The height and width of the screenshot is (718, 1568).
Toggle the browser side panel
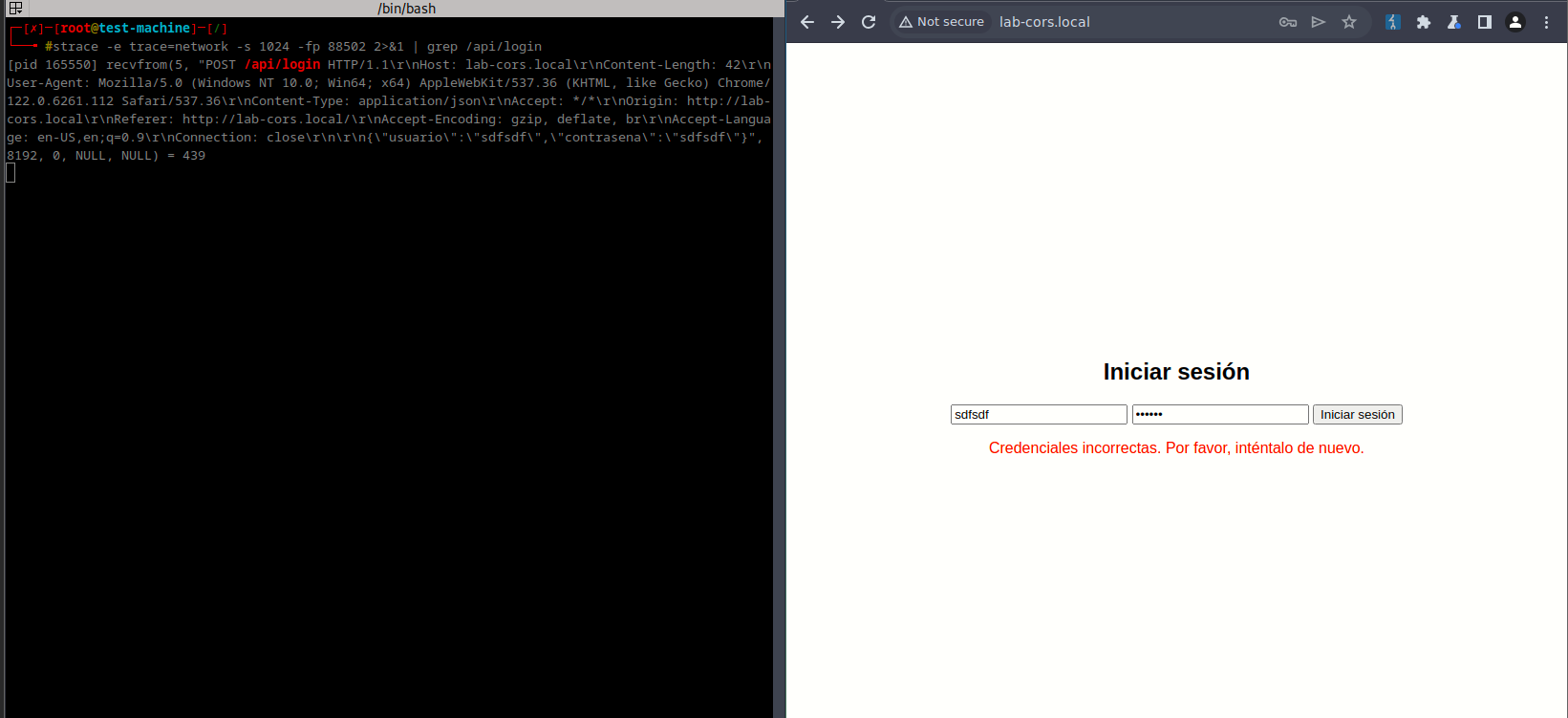pos(1485,22)
